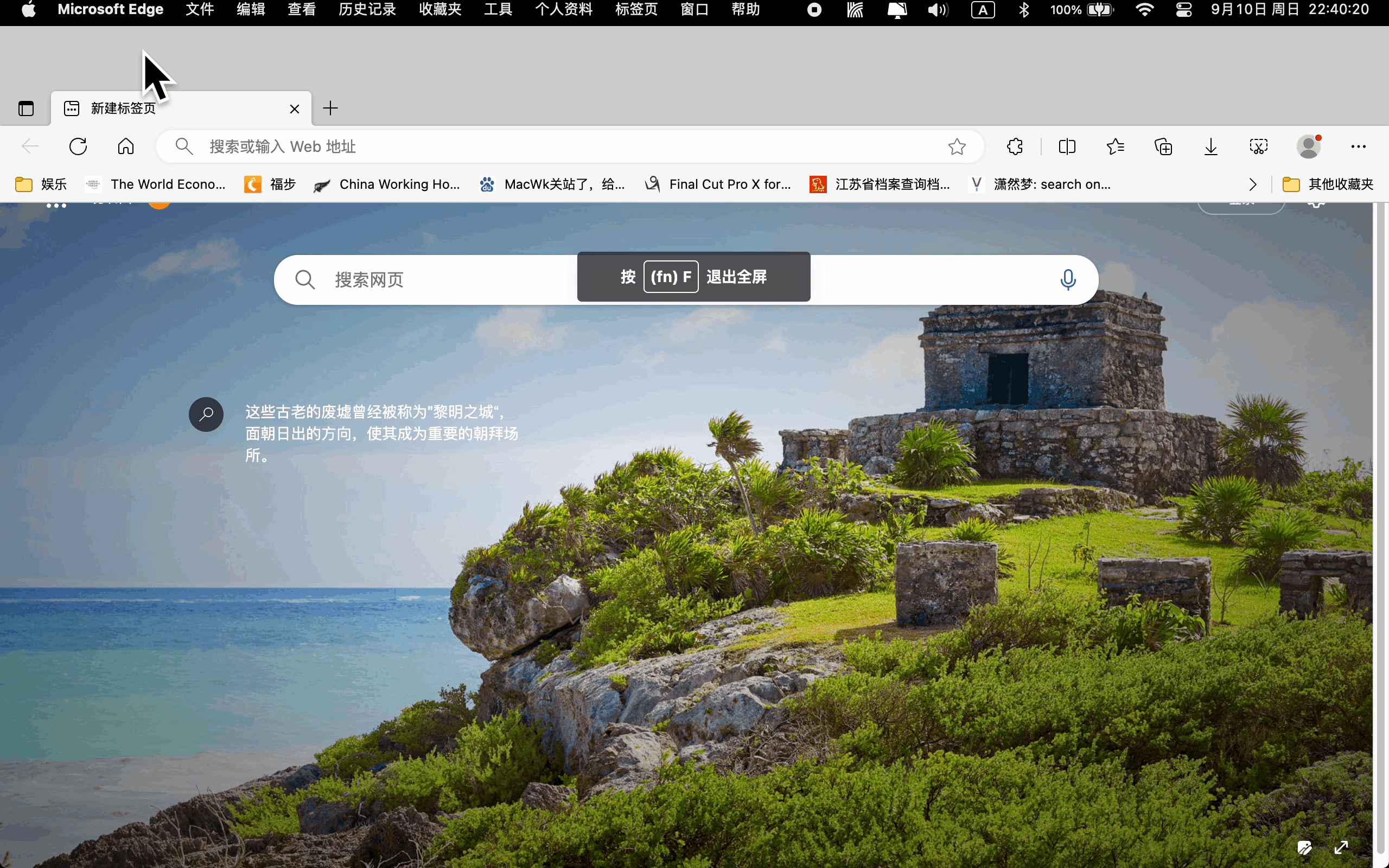Open the Extensions puzzle icon
The image size is (1389, 868).
[x=1015, y=146]
